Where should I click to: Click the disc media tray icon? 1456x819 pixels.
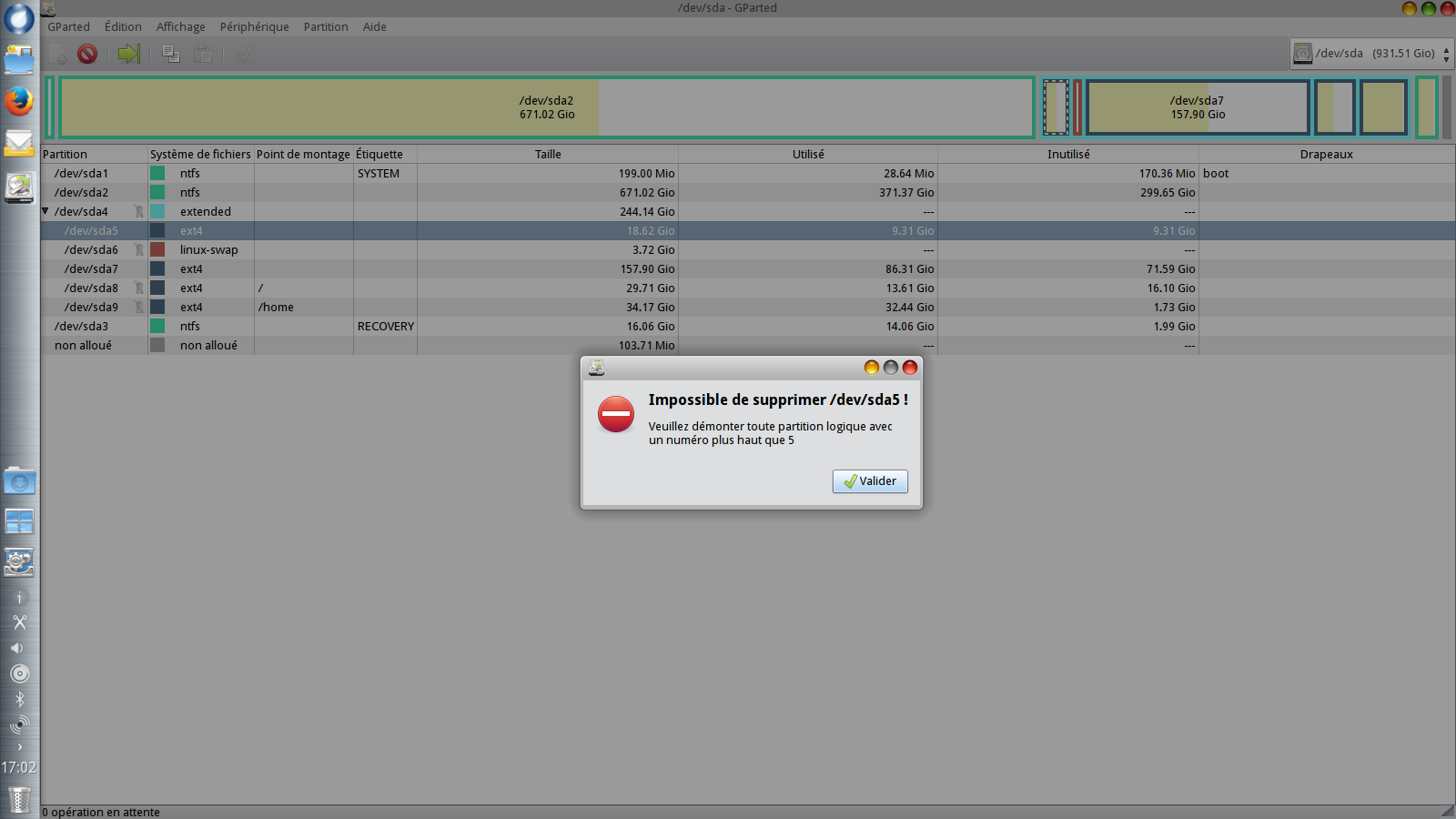[x=19, y=673]
